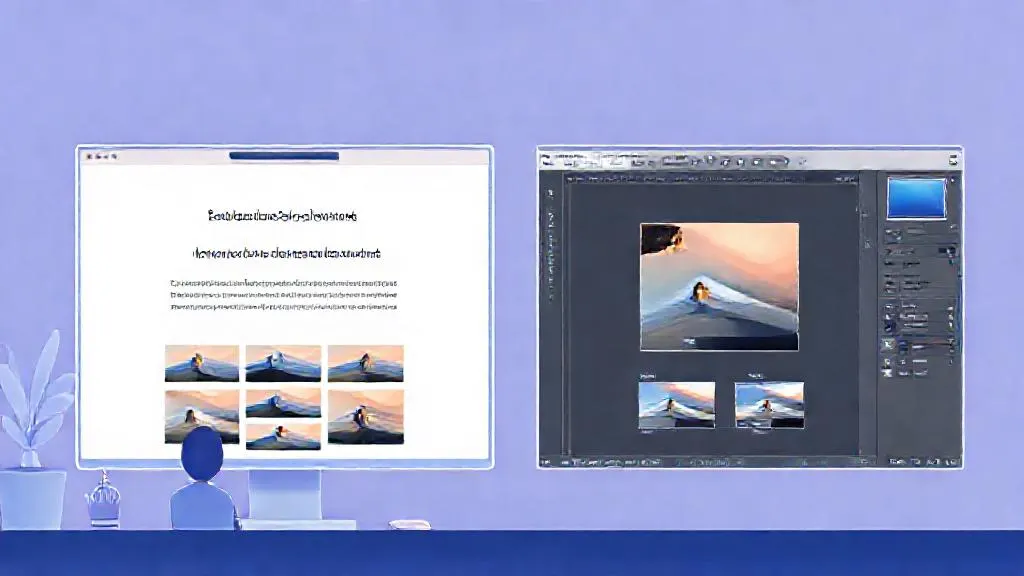Click the window control icon at editor's title bar corner
The image size is (1024, 576).
point(953,159)
